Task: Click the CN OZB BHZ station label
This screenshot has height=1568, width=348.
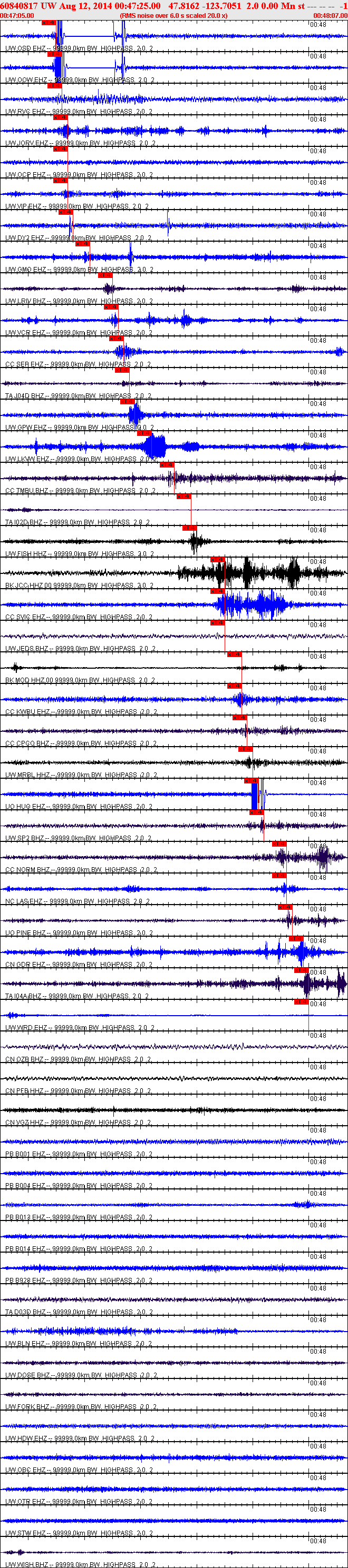Action: [78, 1059]
